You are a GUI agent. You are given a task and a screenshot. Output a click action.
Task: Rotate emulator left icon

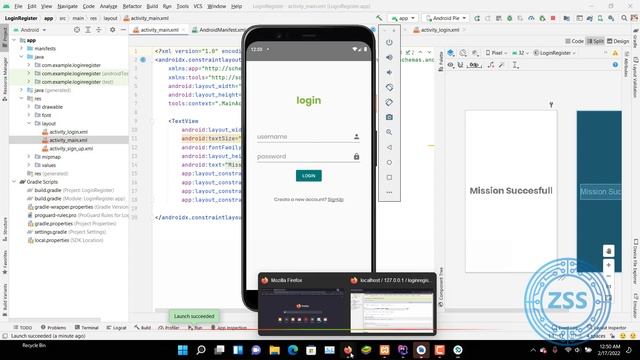pos(389,87)
